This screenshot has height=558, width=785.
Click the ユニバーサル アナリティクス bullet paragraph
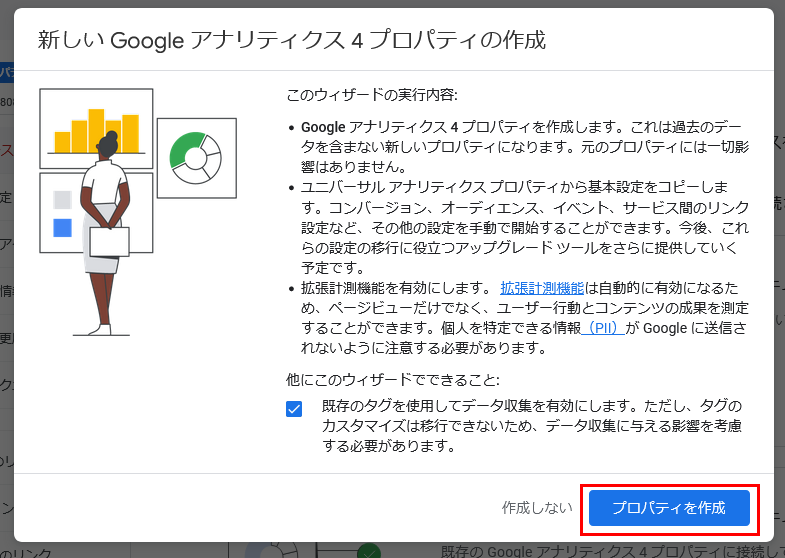520,228
